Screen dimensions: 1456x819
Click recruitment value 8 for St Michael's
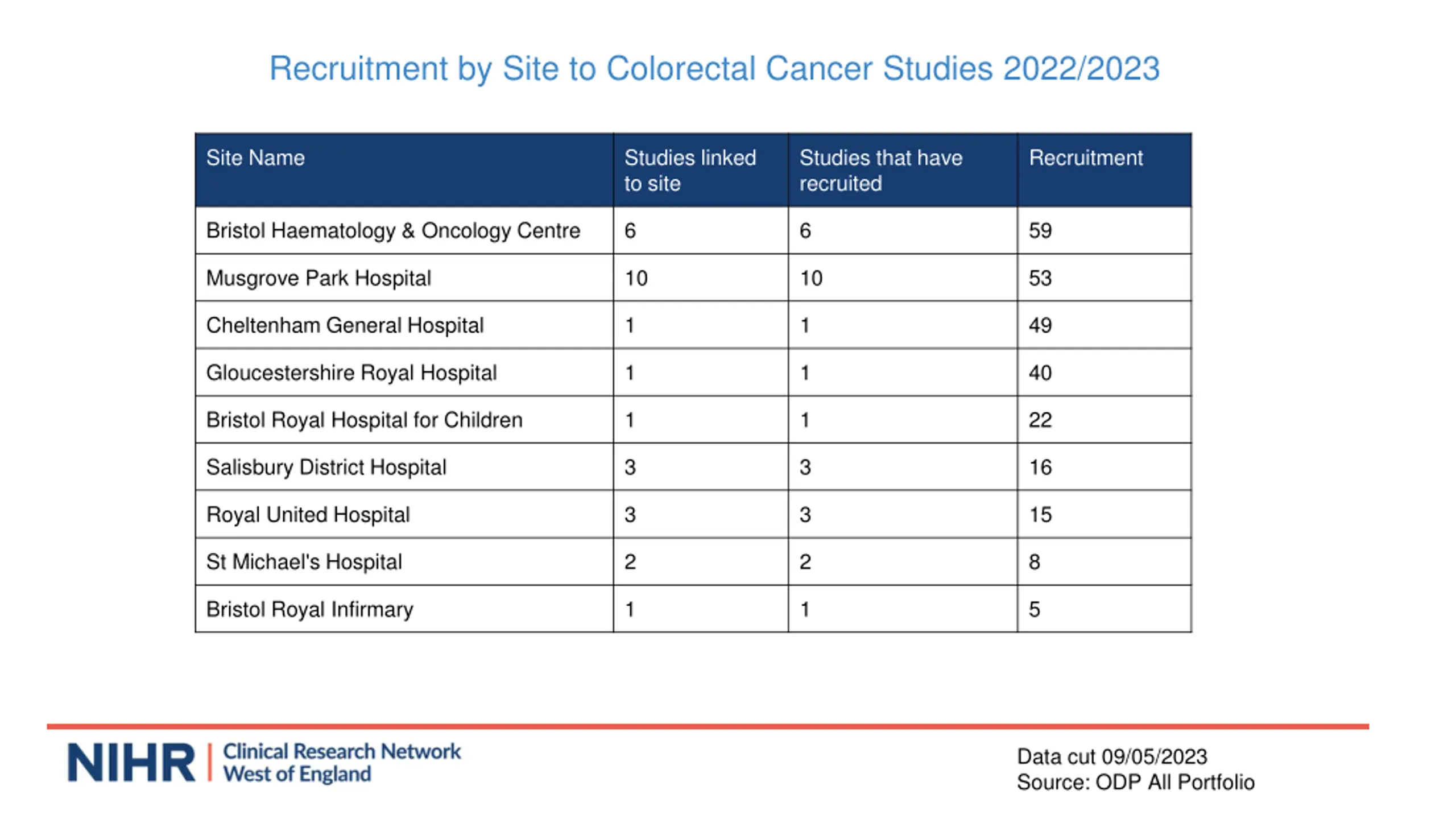(1034, 562)
